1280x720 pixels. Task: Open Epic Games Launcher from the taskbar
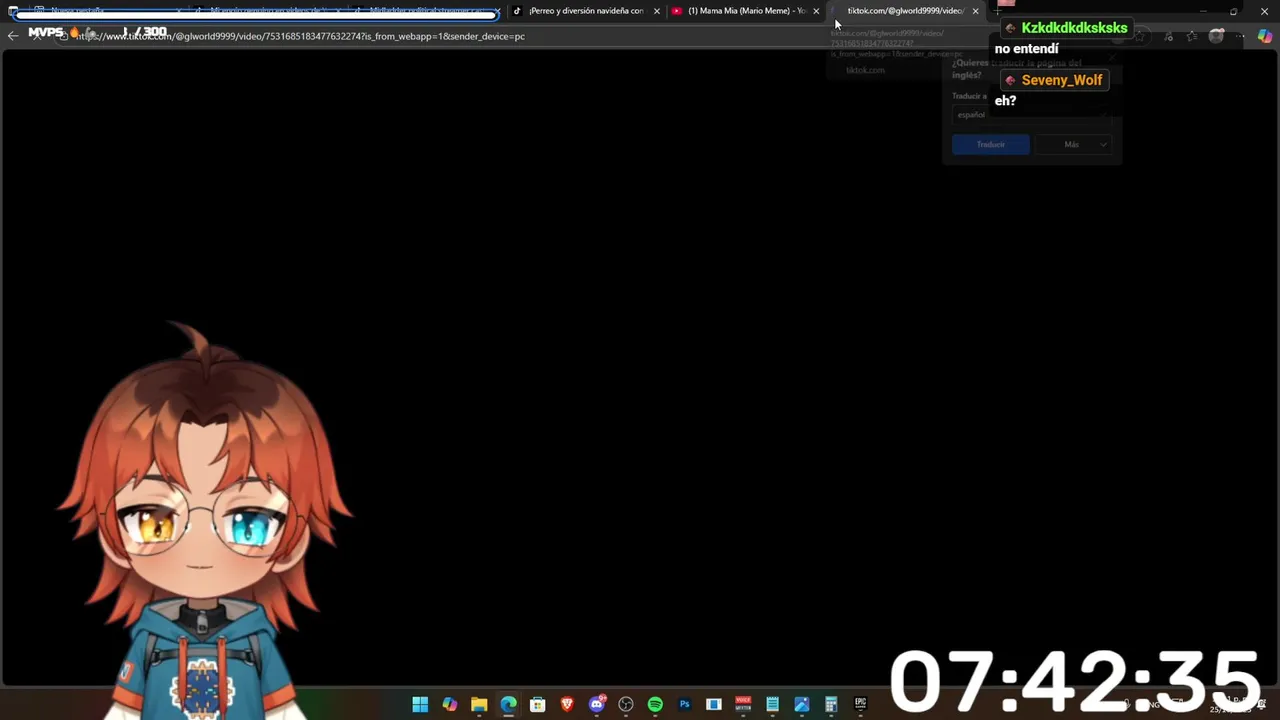click(860, 704)
